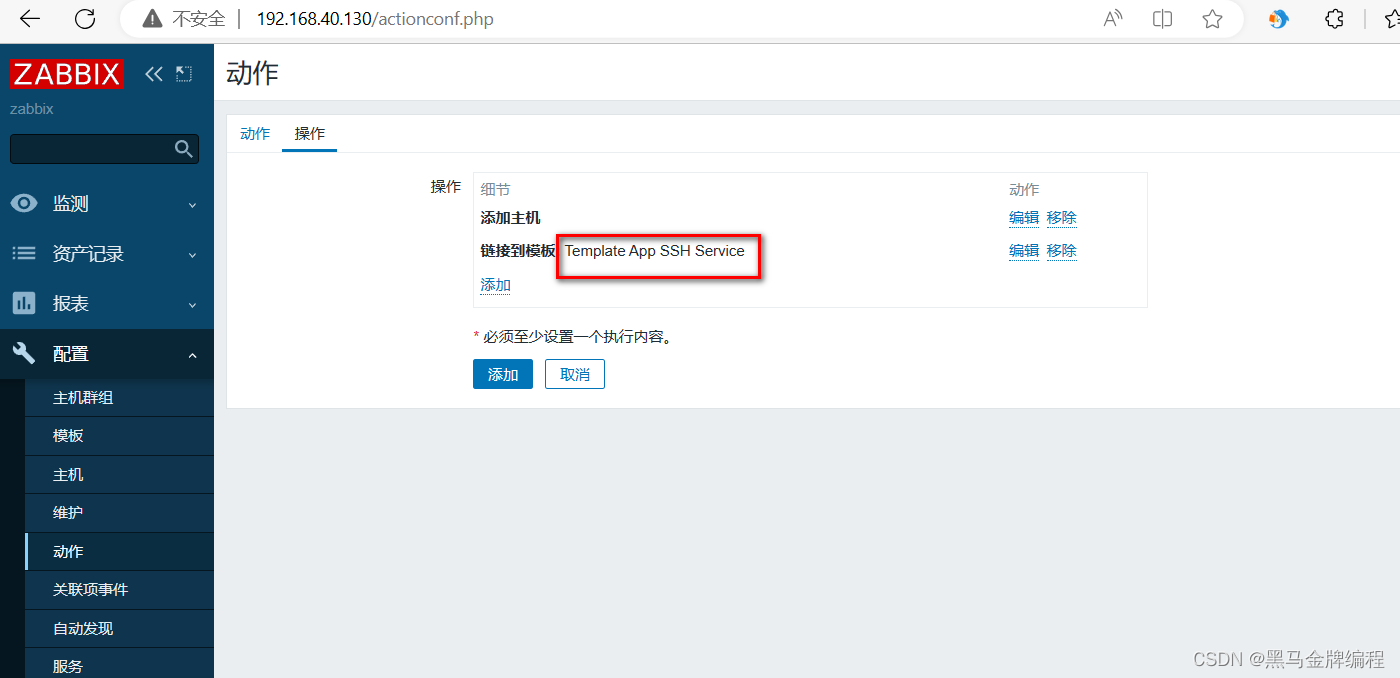Click the 细节 column header
The image size is (1400, 678).
(x=496, y=189)
